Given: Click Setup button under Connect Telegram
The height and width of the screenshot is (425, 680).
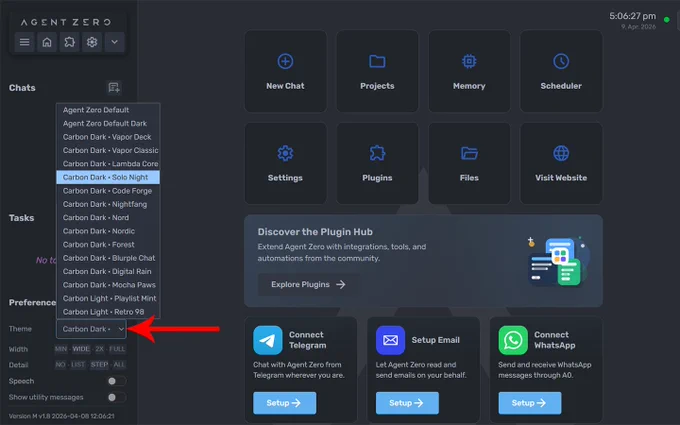Looking at the screenshot, I should [x=284, y=403].
